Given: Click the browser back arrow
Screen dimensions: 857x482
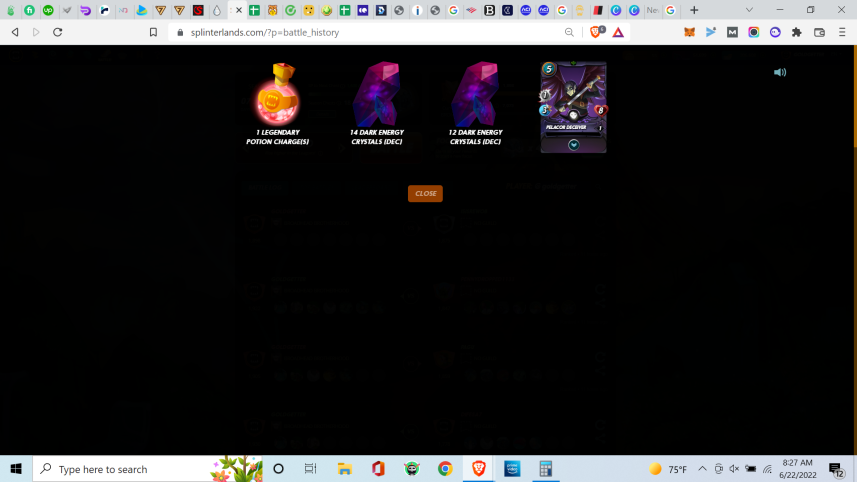Looking at the screenshot, I should (15, 32).
